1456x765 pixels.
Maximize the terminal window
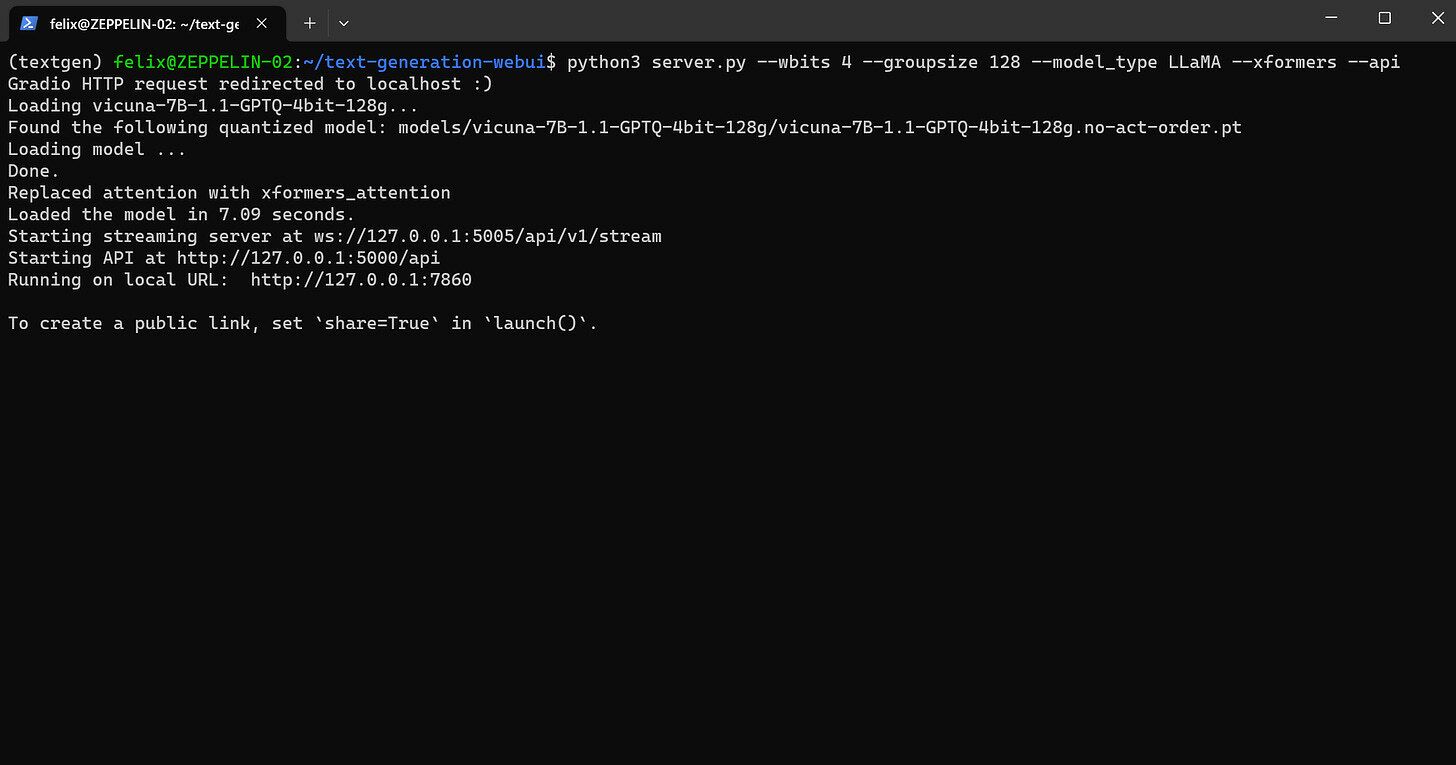pos(1385,18)
